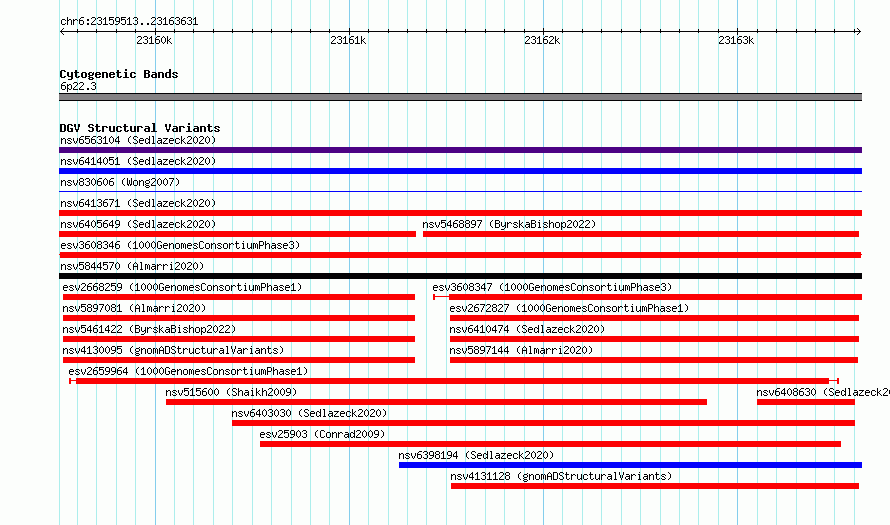Click the red nsv5897081 variant bar
The width and height of the screenshot is (890, 525).
[x=238, y=318]
